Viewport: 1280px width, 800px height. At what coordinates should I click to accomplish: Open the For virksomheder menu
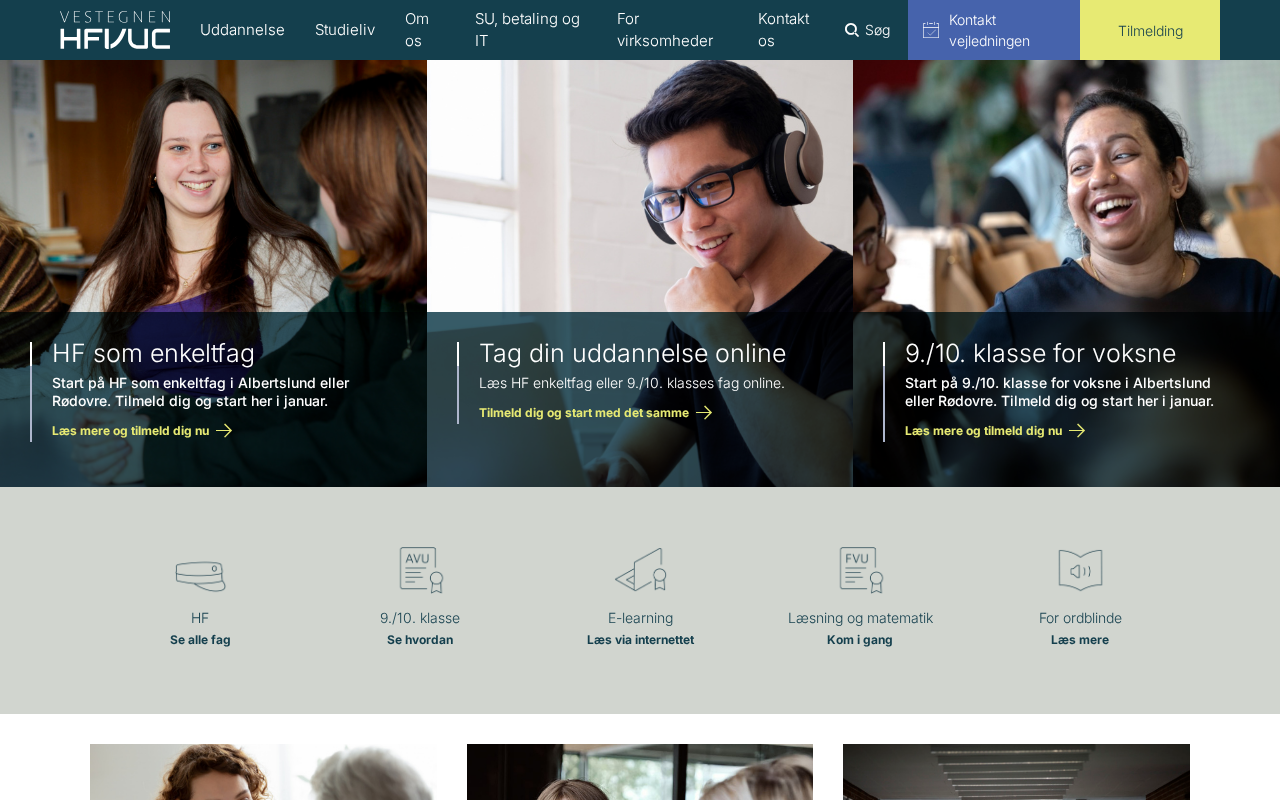(665, 30)
